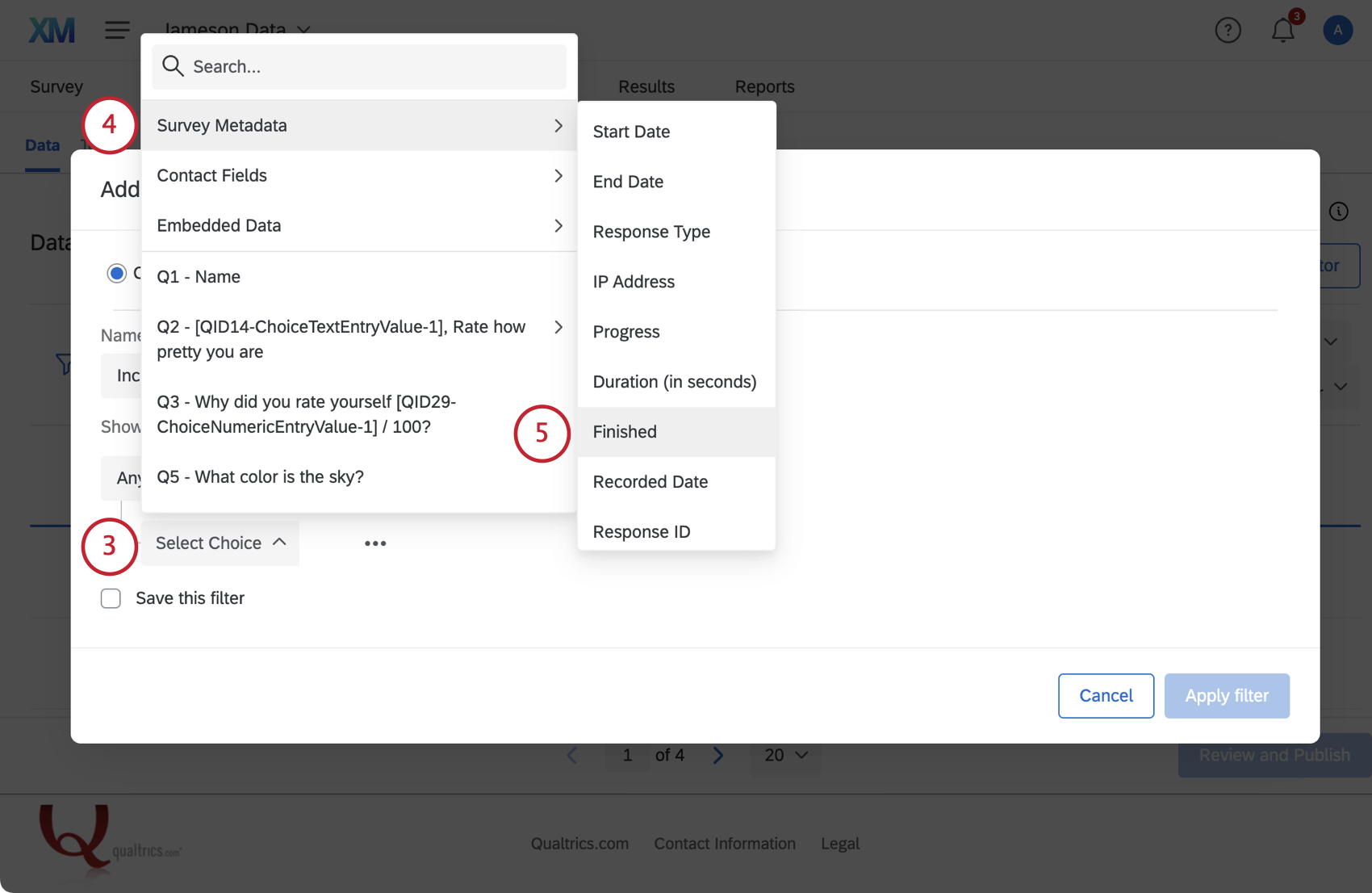Click the search magnifier in the search field

click(172, 66)
